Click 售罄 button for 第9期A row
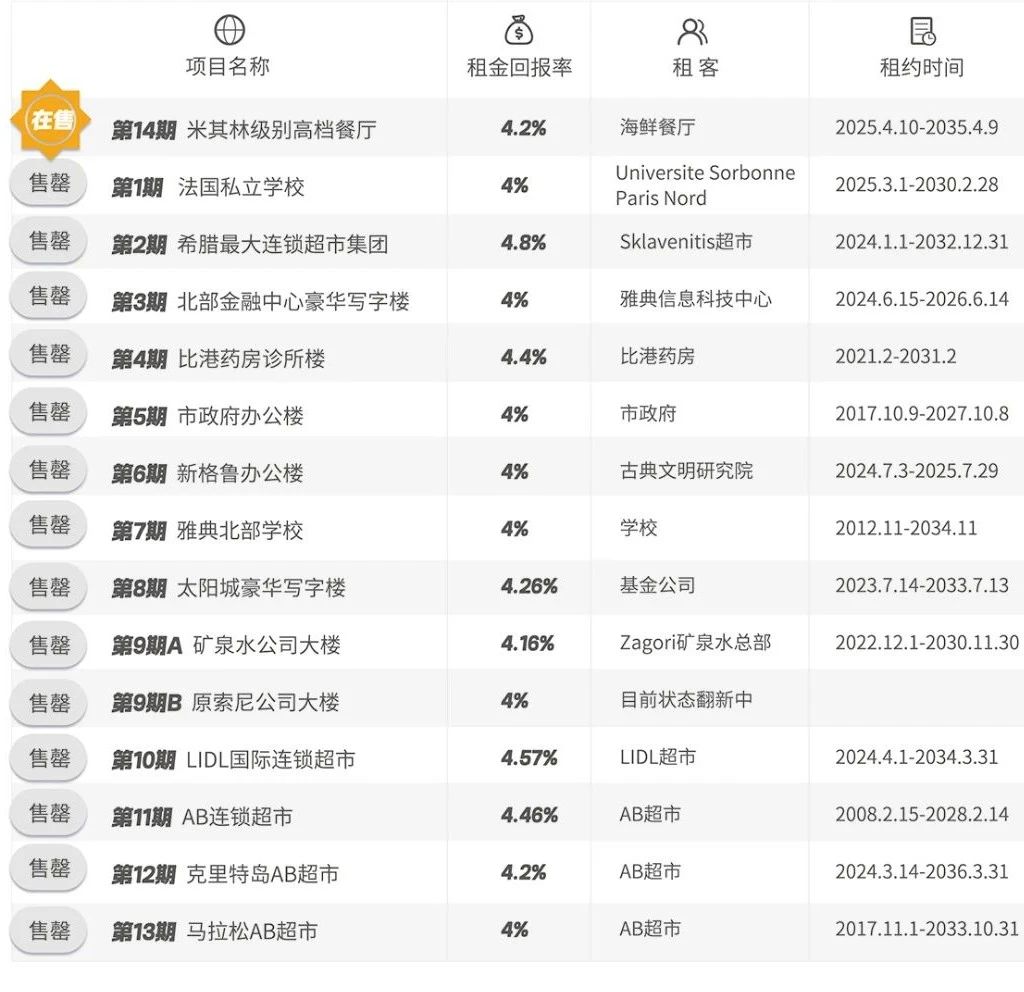1024x992 pixels. (49, 645)
